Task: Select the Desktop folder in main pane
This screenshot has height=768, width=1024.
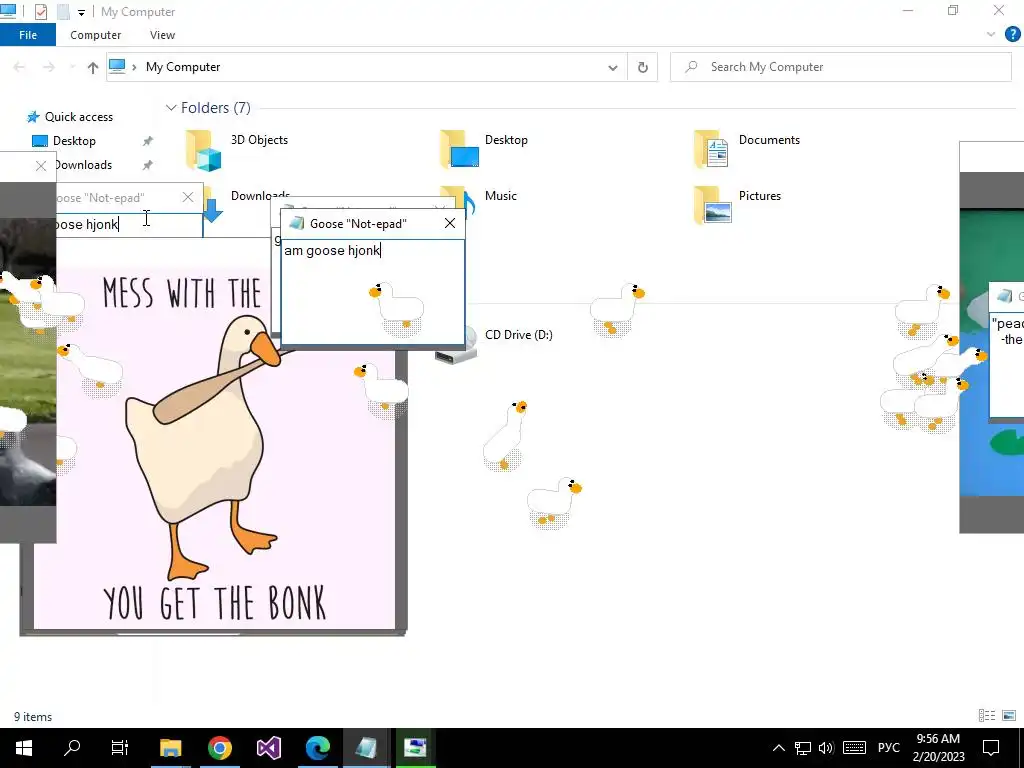Action: pos(484,149)
